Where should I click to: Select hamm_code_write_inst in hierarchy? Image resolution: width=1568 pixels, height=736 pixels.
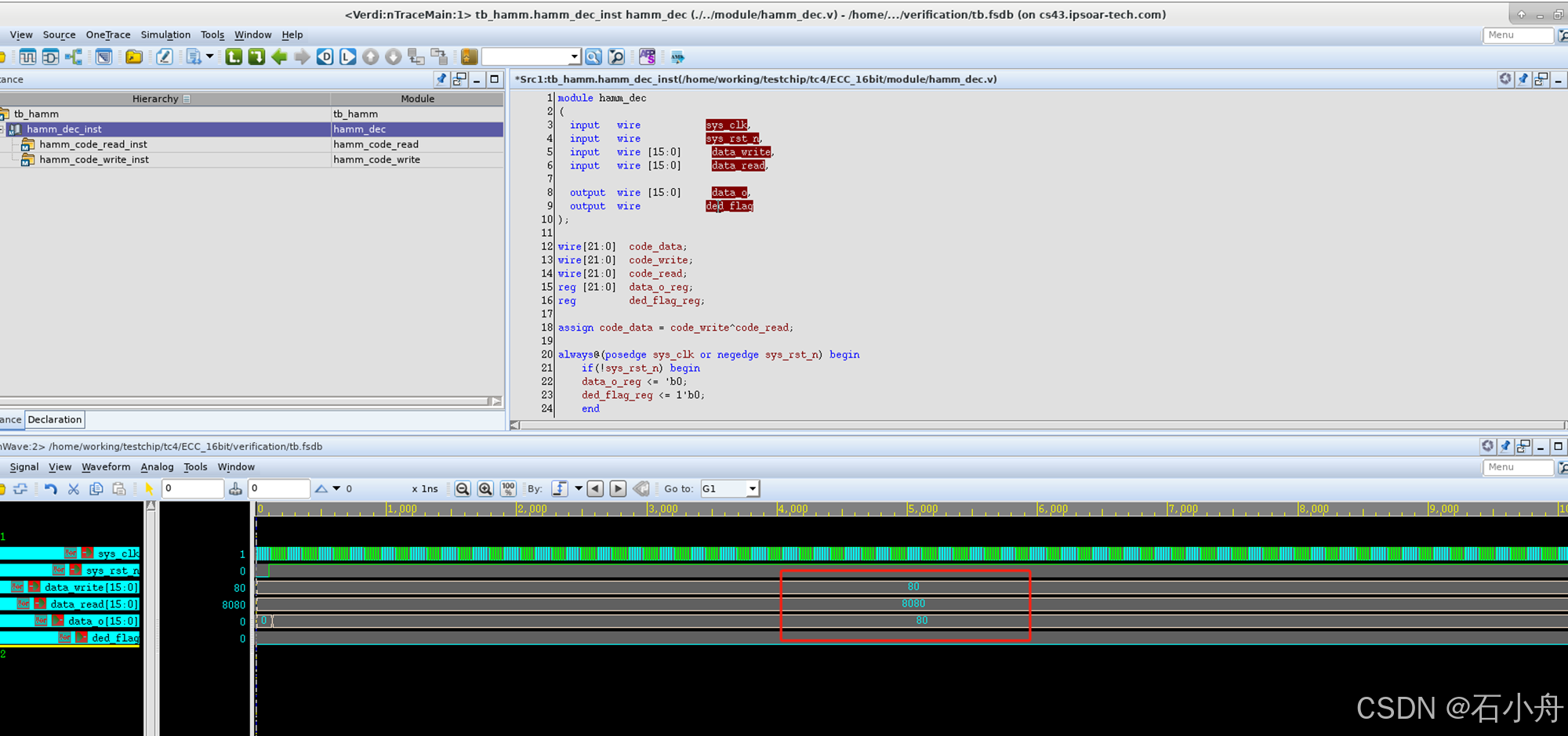click(x=94, y=159)
